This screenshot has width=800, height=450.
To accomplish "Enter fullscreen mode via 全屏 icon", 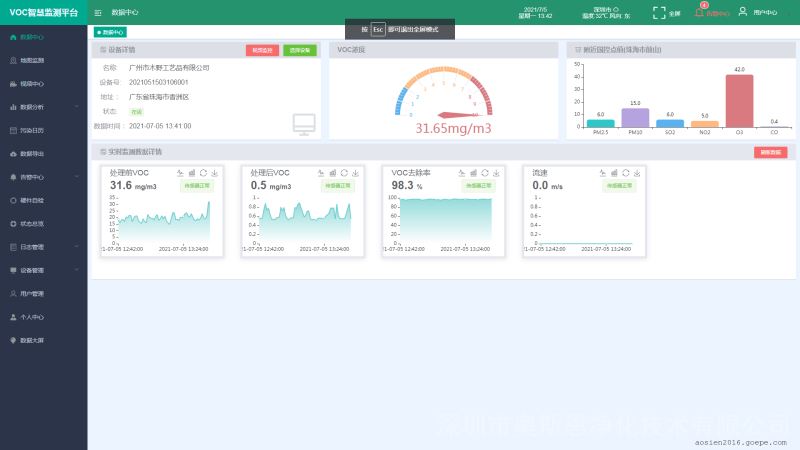I will pyautogui.click(x=659, y=13).
